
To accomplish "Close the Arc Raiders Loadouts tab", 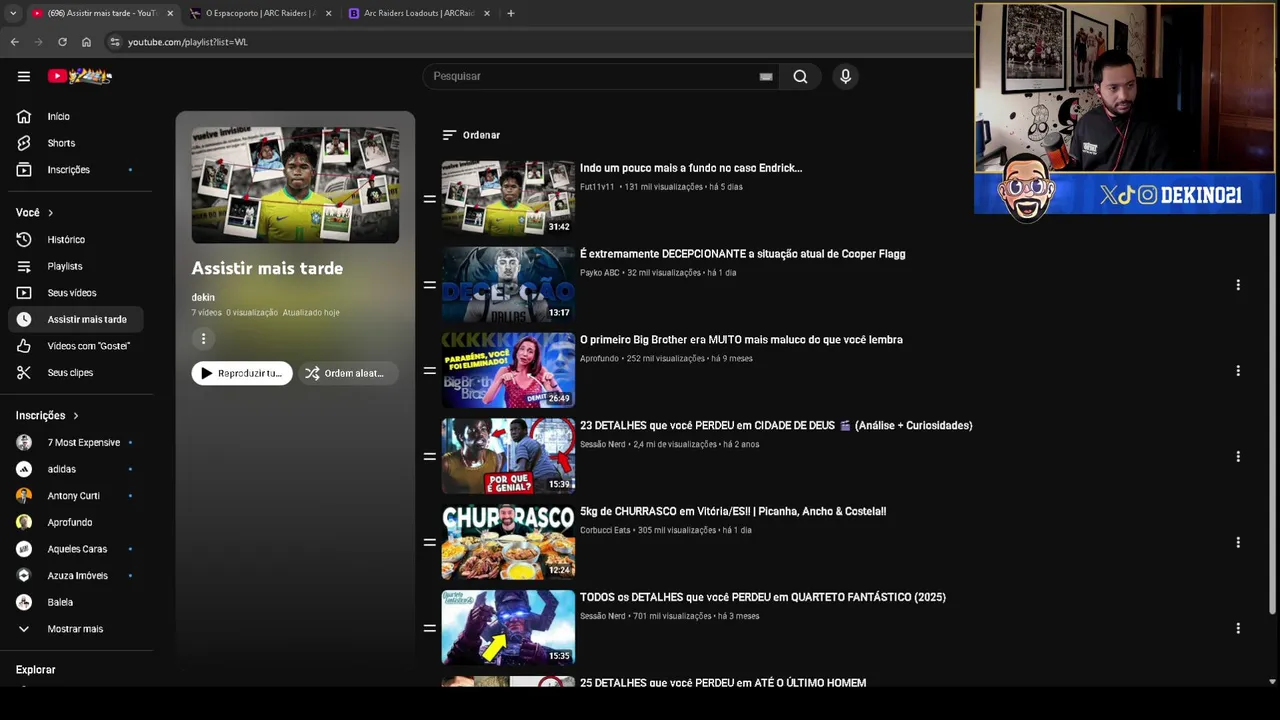I will [487, 13].
